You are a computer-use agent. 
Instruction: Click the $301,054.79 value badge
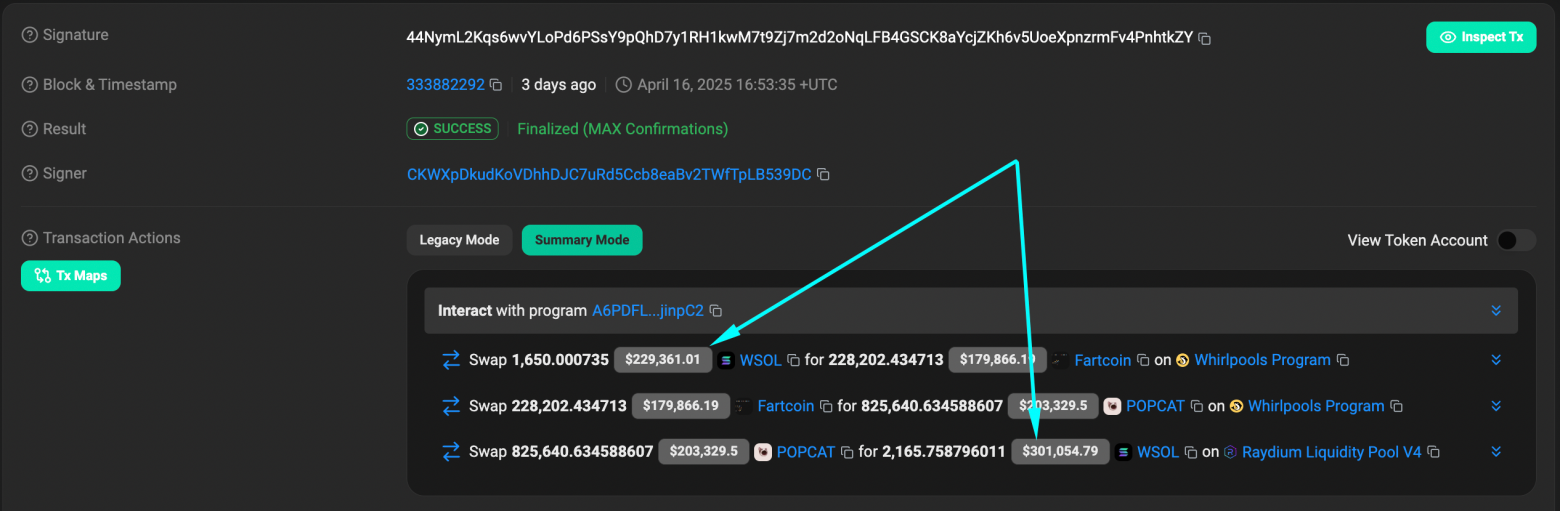1060,452
